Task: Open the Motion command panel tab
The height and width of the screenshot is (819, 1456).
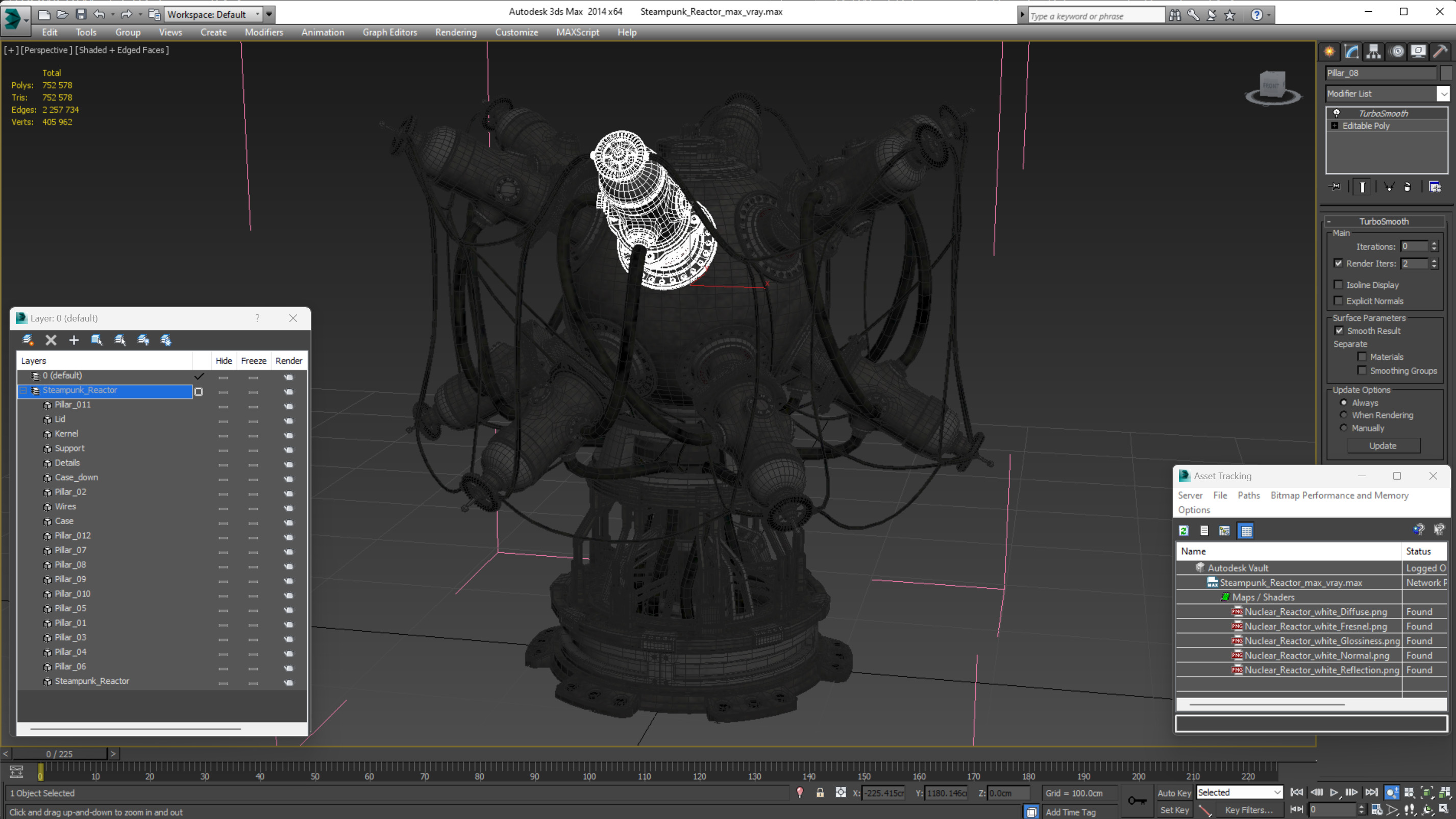Action: tap(1397, 52)
